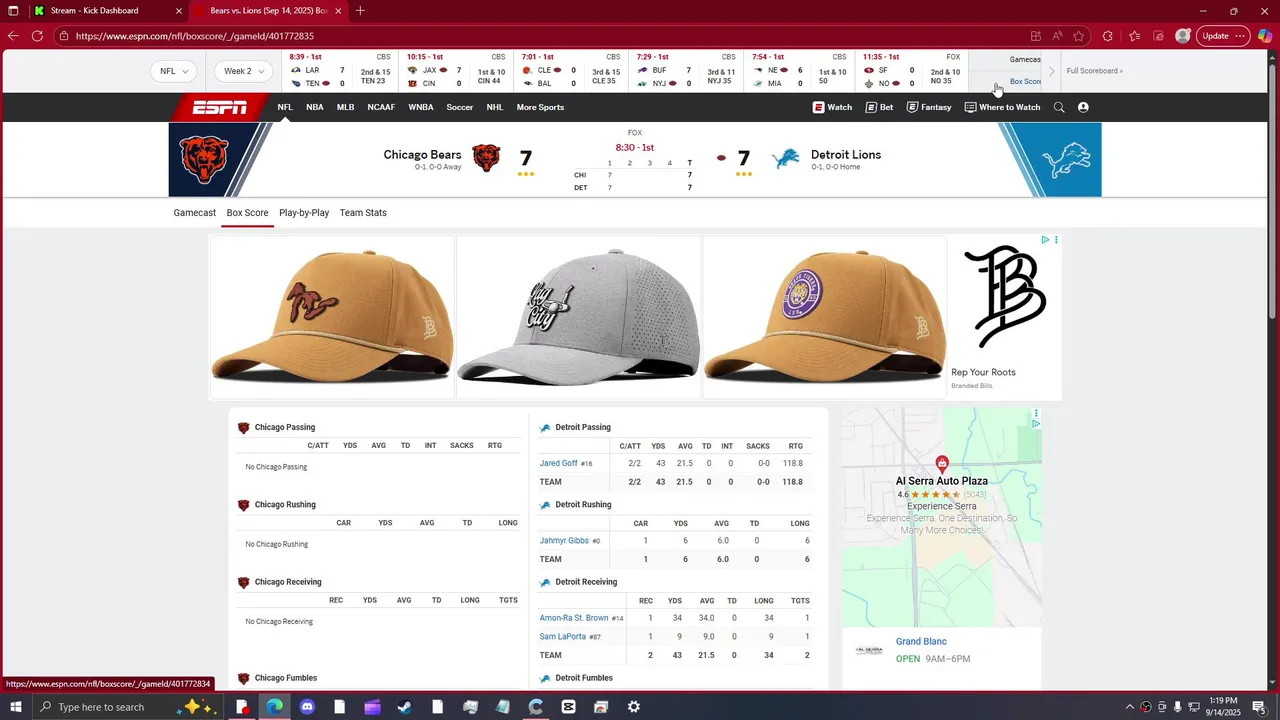Open Discord from the taskbar
The image size is (1280, 720).
[x=307, y=707]
